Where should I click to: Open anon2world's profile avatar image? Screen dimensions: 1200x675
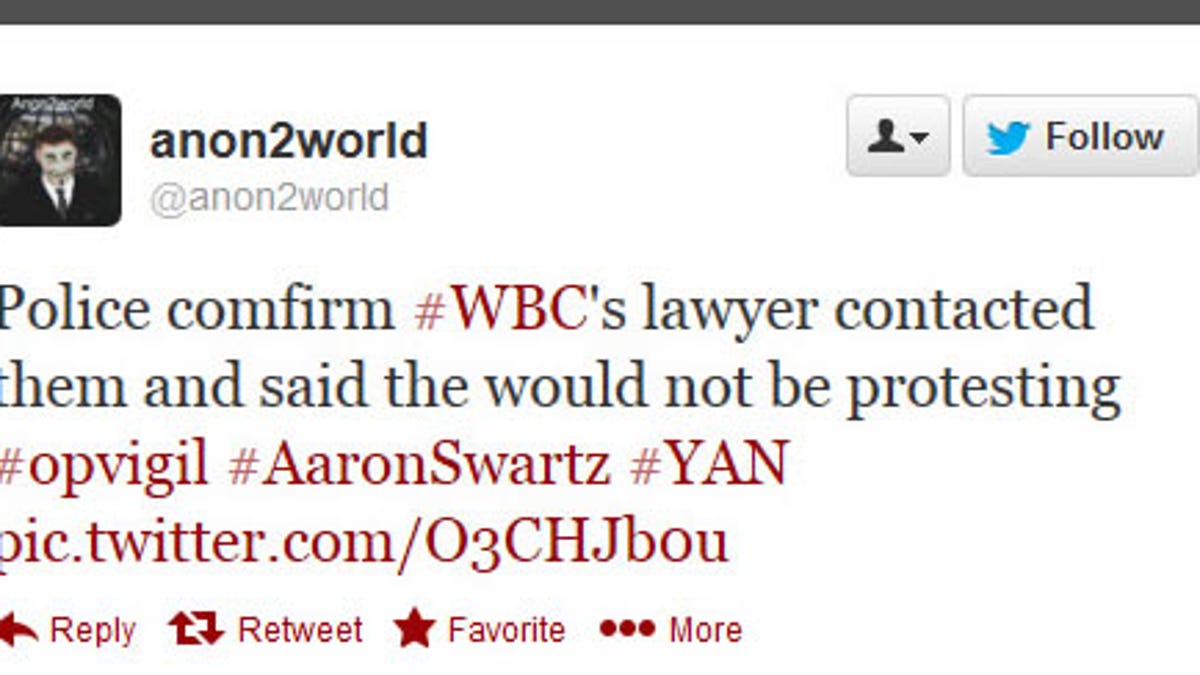[x=60, y=160]
